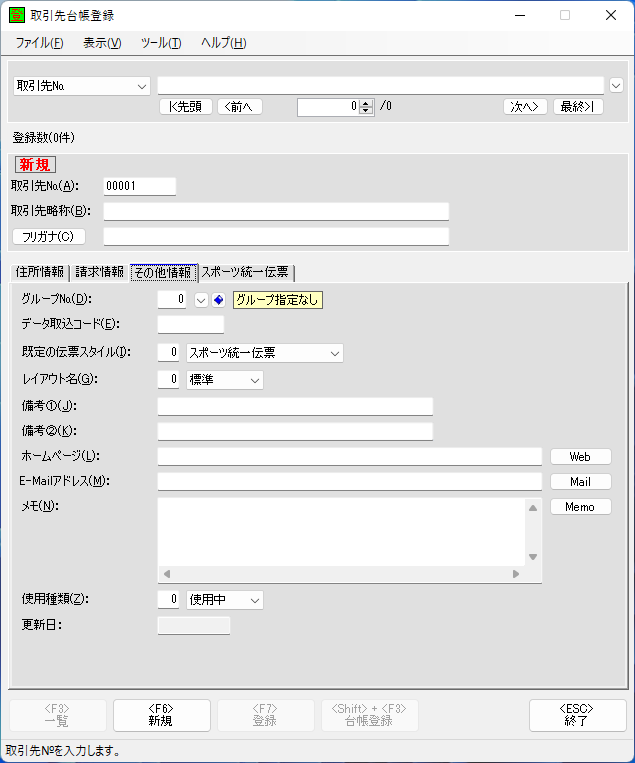The height and width of the screenshot is (763, 635).
Task: Click the 登録数(0件) text
Action: tap(44, 138)
